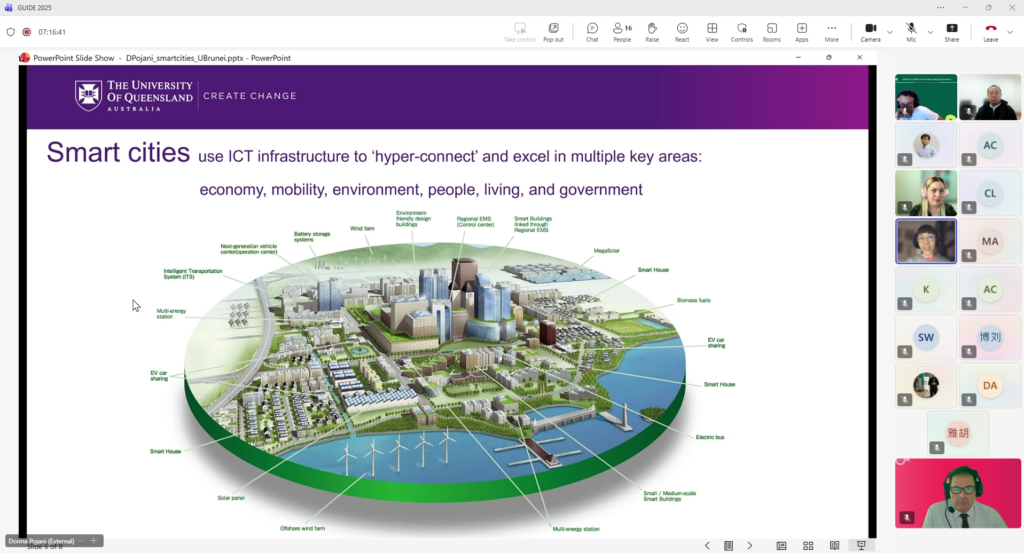
Task: Leave the meeting
Action: coord(990,32)
